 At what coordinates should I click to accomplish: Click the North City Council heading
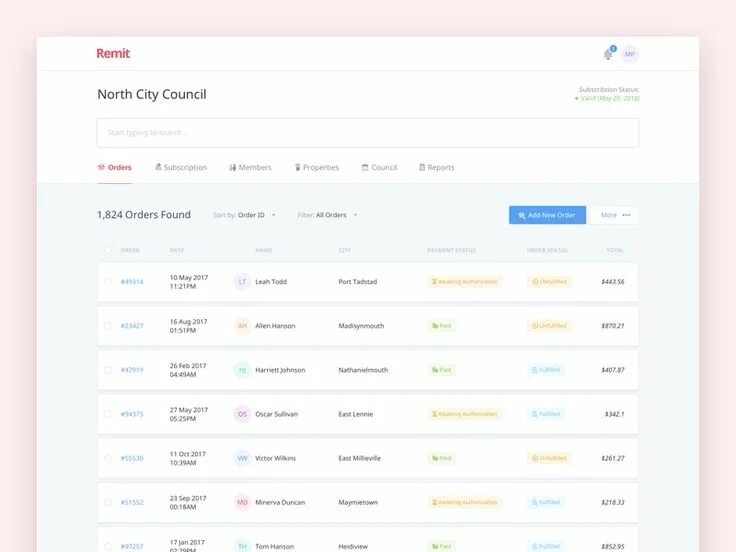(x=152, y=94)
